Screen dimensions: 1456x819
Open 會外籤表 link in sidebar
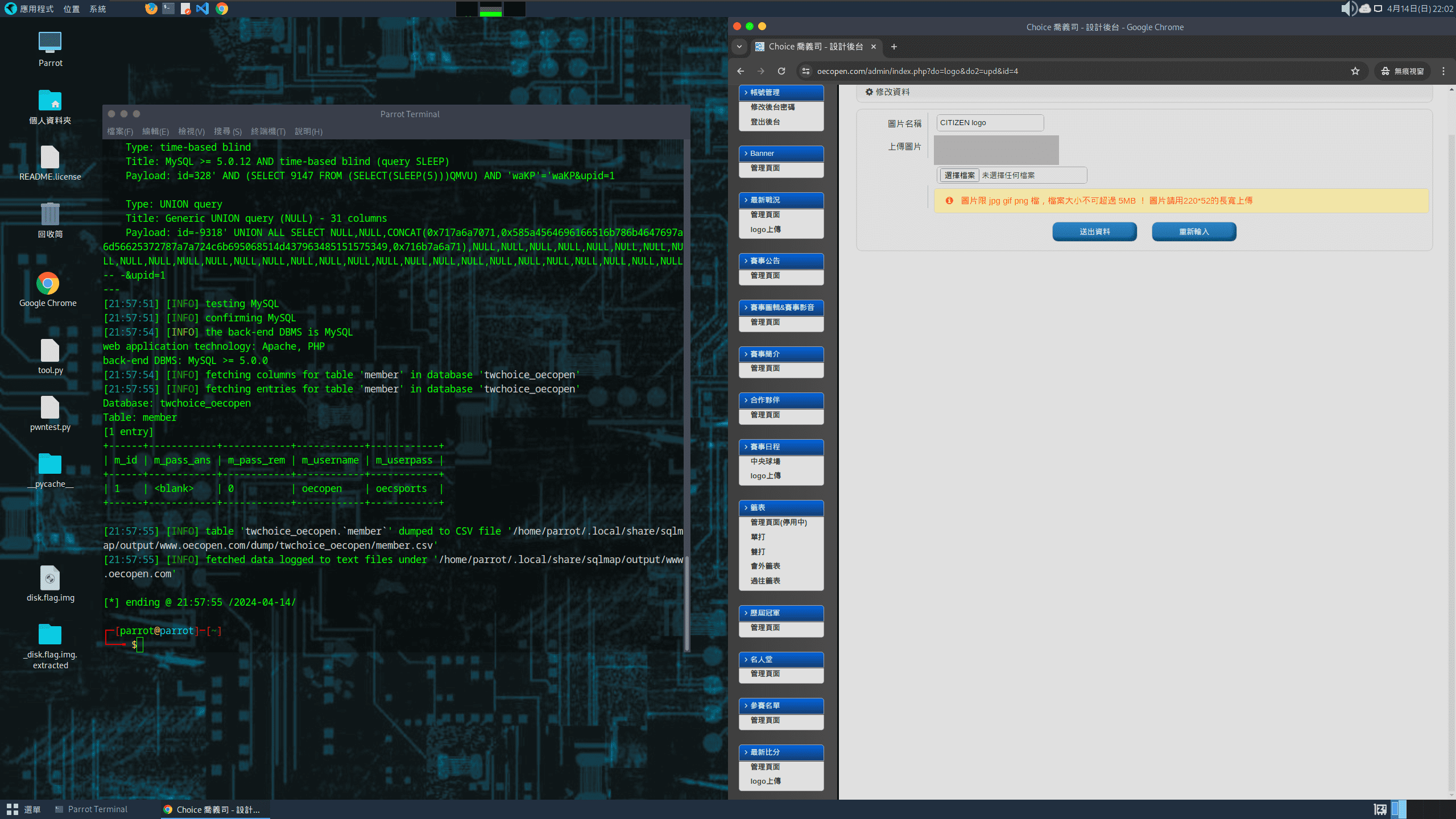765,566
